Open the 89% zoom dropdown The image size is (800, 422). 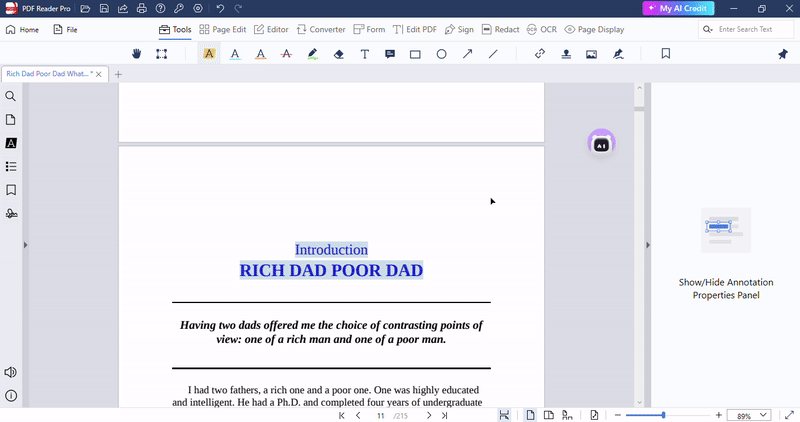748,415
